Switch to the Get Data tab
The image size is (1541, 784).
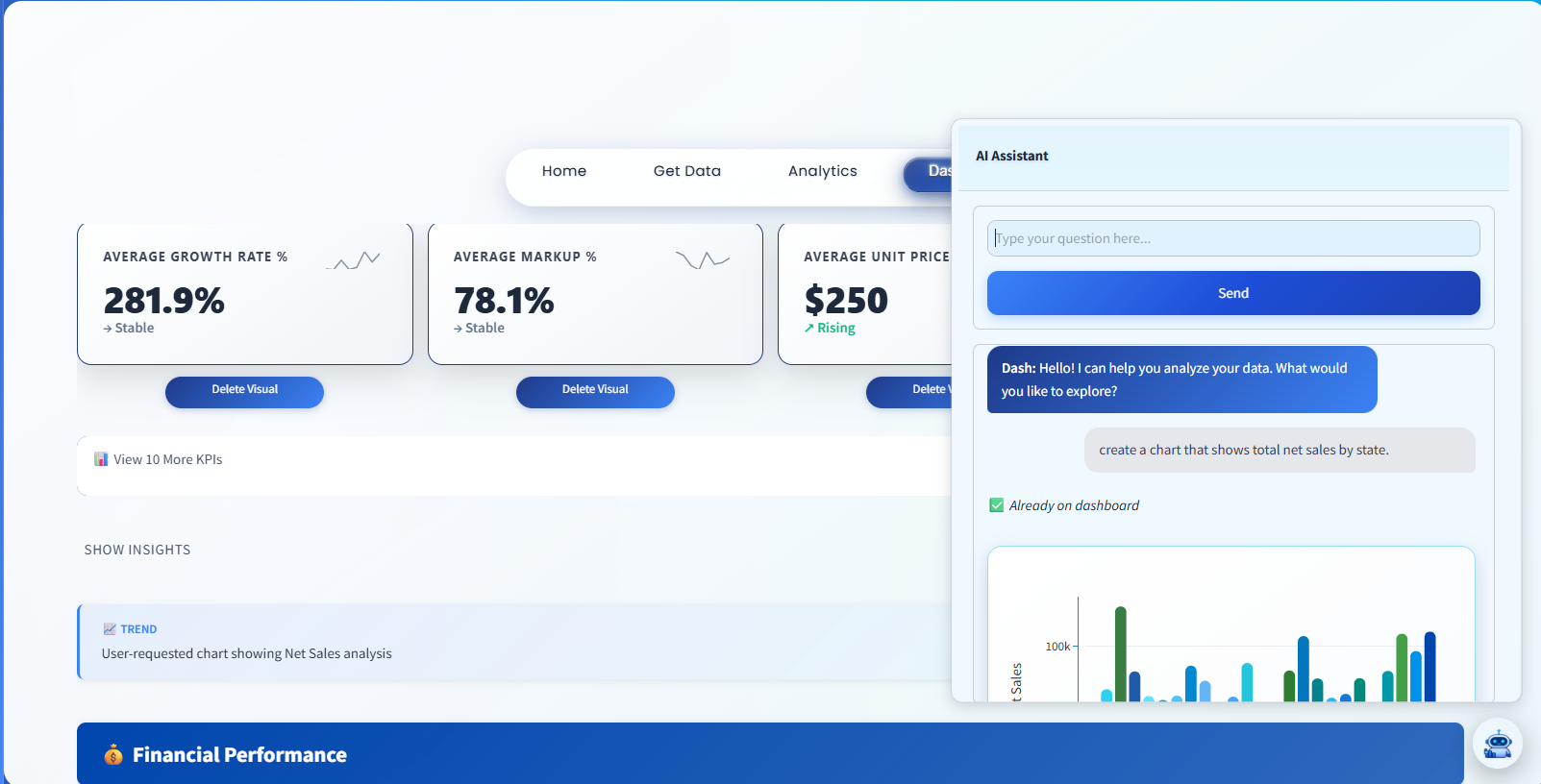(x=686, y=171)
